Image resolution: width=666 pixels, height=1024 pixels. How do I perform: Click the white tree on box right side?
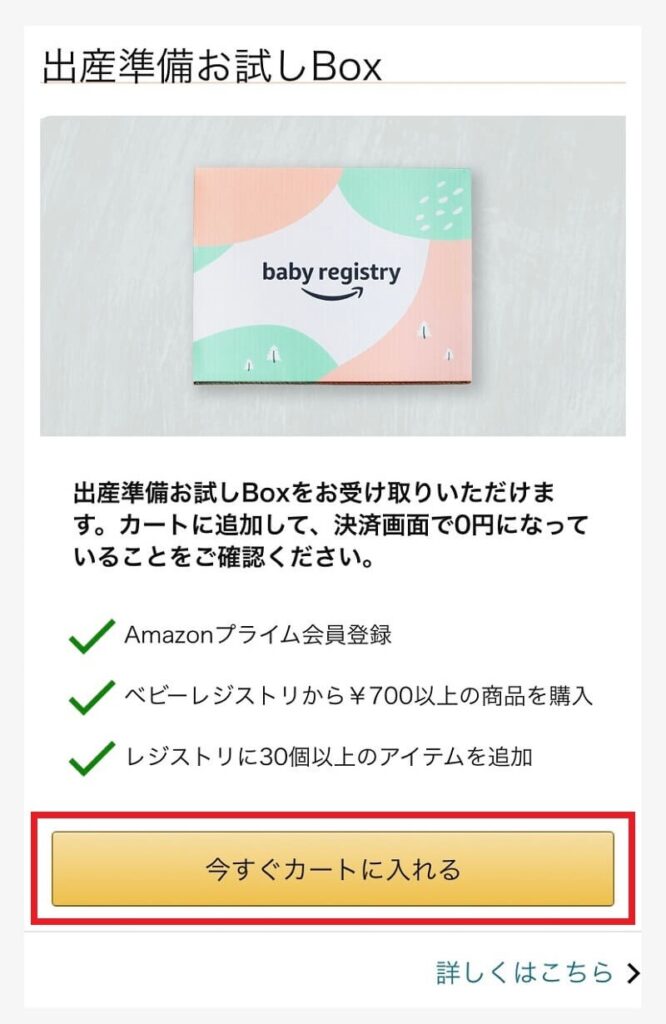pos(424,330)
